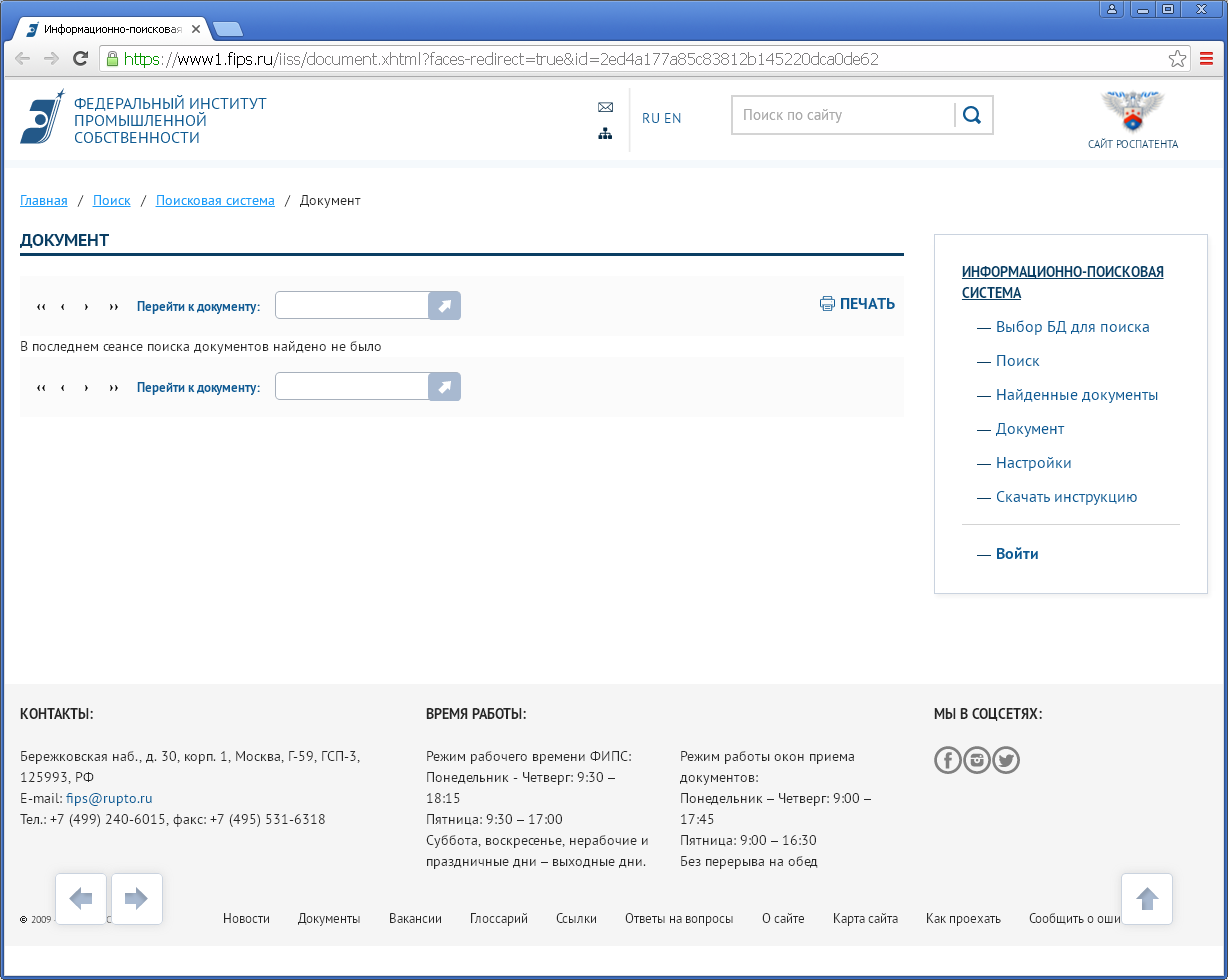Go to last document in top navigation bar
Screen dimensions: 1228x980
point(113,306)
